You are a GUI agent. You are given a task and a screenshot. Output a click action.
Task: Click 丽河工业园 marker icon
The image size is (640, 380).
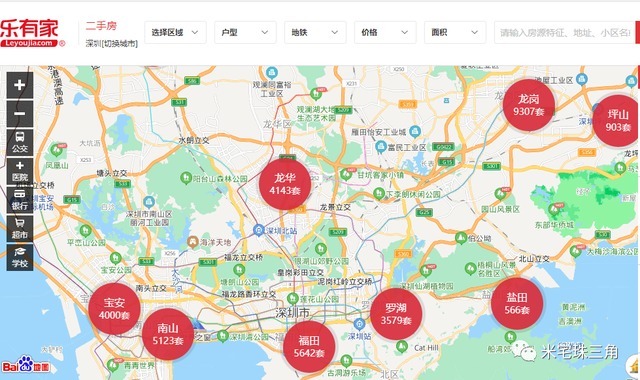click(149, 202)
